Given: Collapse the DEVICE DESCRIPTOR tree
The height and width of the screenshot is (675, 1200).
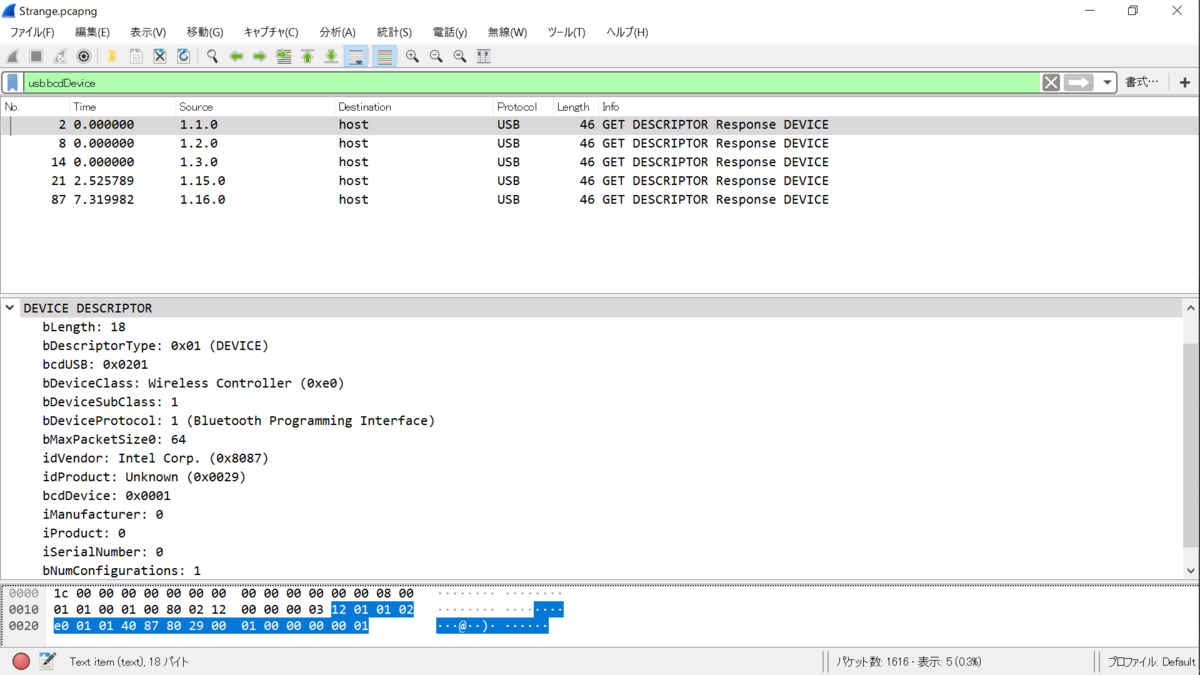Looking at the screenshot, I should click(10, 307).
